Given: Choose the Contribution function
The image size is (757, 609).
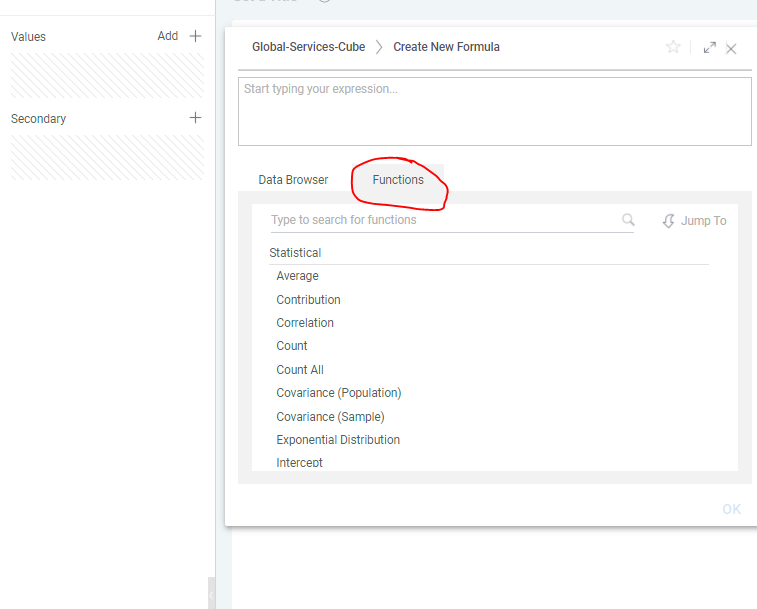Looking at the screenshot, I should tap(308, 299).
